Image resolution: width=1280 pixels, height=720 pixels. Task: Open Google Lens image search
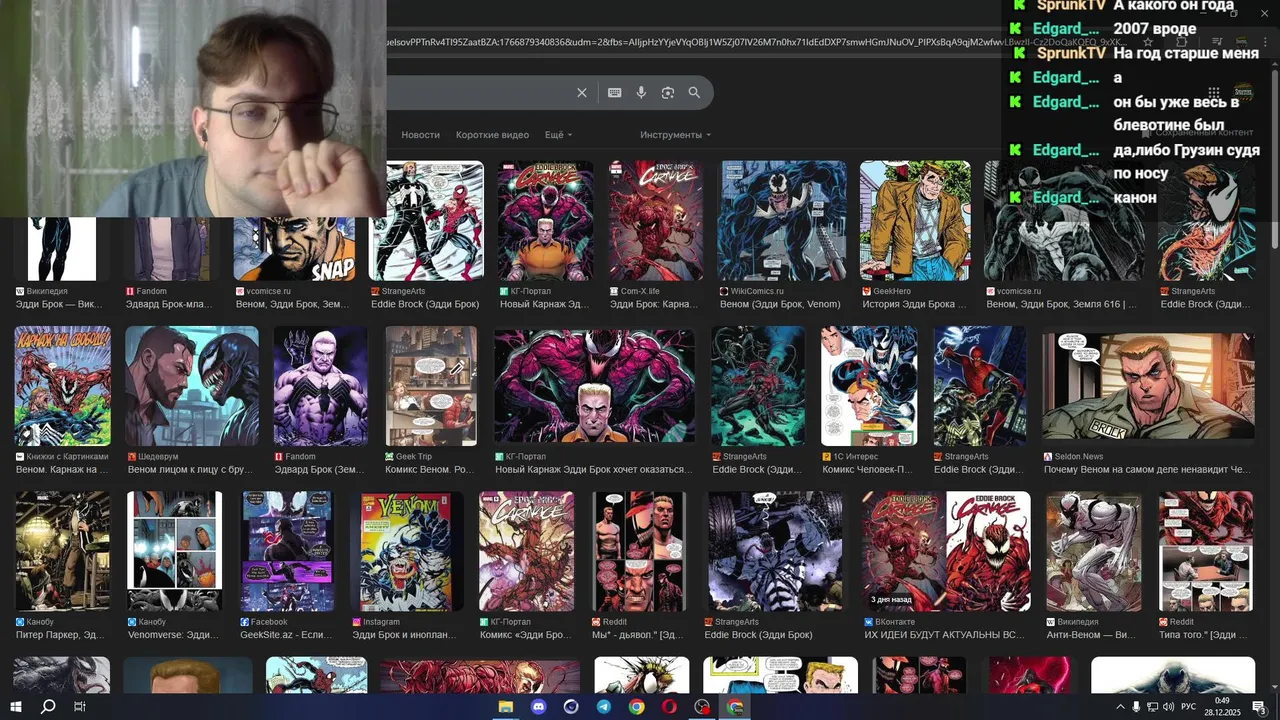(668, 93)
